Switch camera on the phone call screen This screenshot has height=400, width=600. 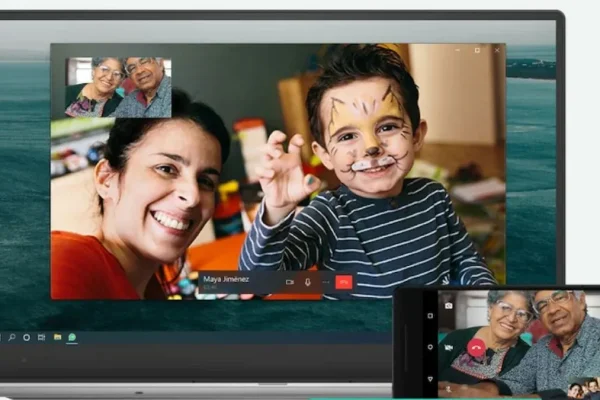[448, 306]
